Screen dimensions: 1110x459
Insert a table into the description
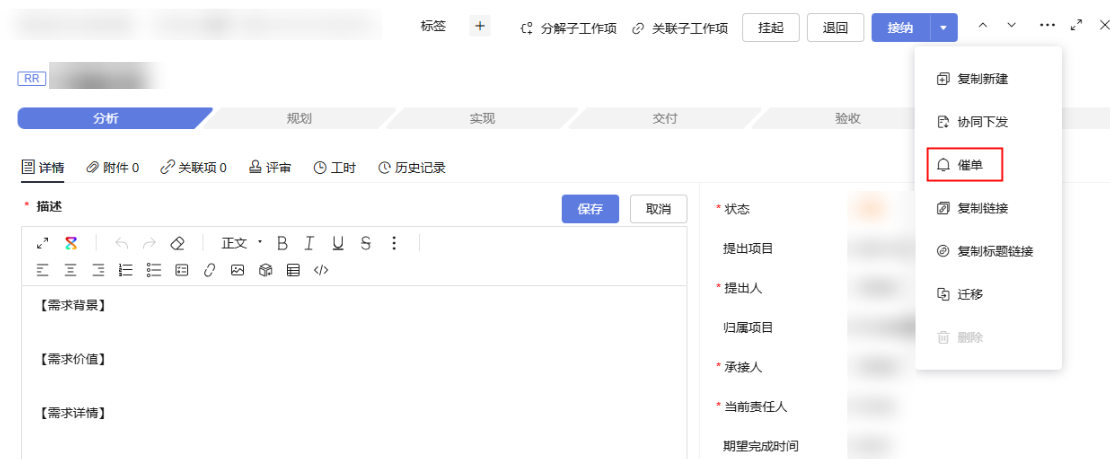pos(293,270)
